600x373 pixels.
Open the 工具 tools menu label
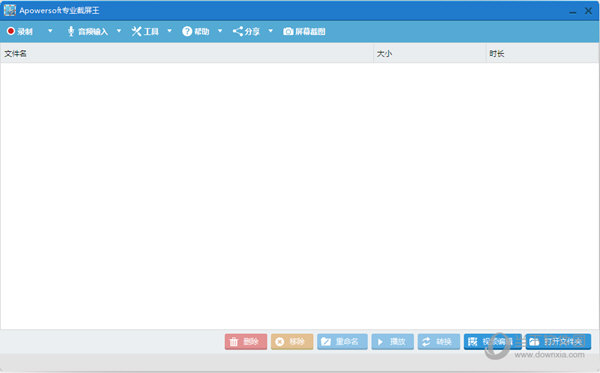coord(151,31)
